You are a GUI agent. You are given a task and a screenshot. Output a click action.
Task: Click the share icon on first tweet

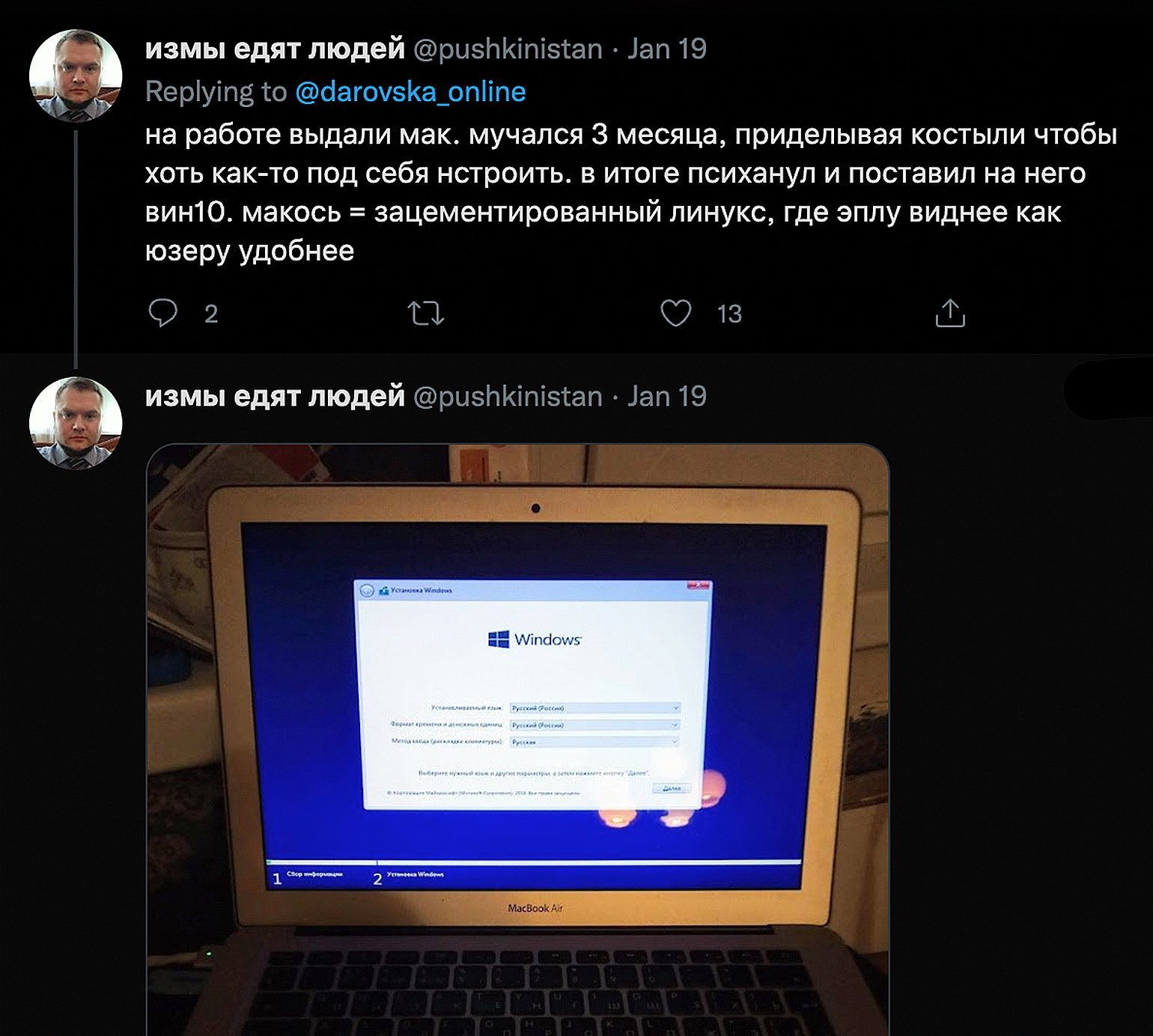(x=950, y=313)
